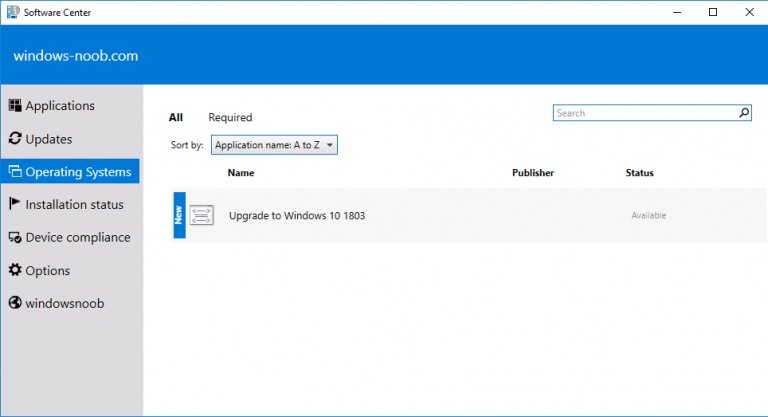
Task: Open the Sort by Application name dropdown
Action: pos(274,145)
